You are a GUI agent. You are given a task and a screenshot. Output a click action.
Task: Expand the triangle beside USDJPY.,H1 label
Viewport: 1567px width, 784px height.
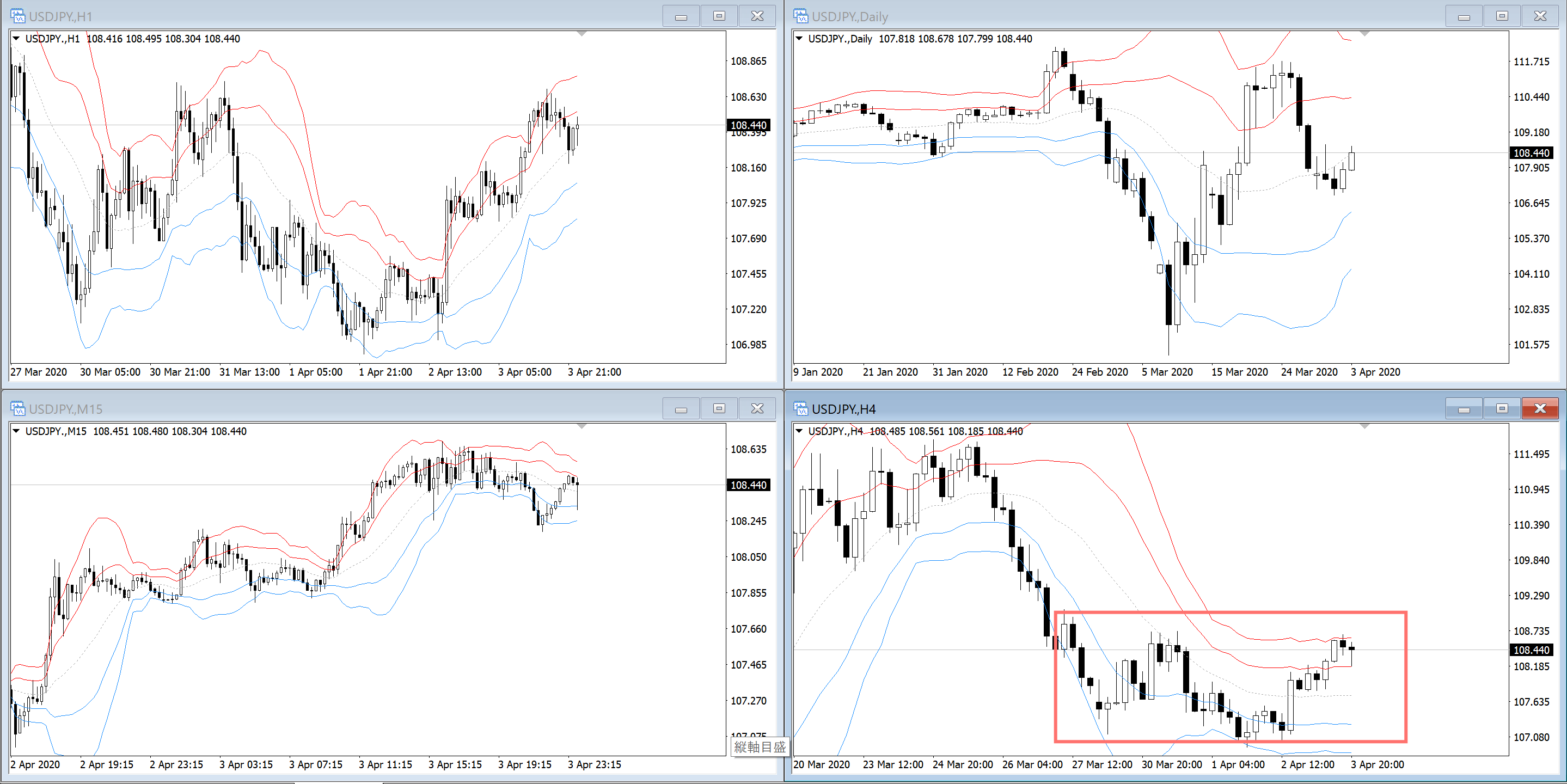point(16,38)
